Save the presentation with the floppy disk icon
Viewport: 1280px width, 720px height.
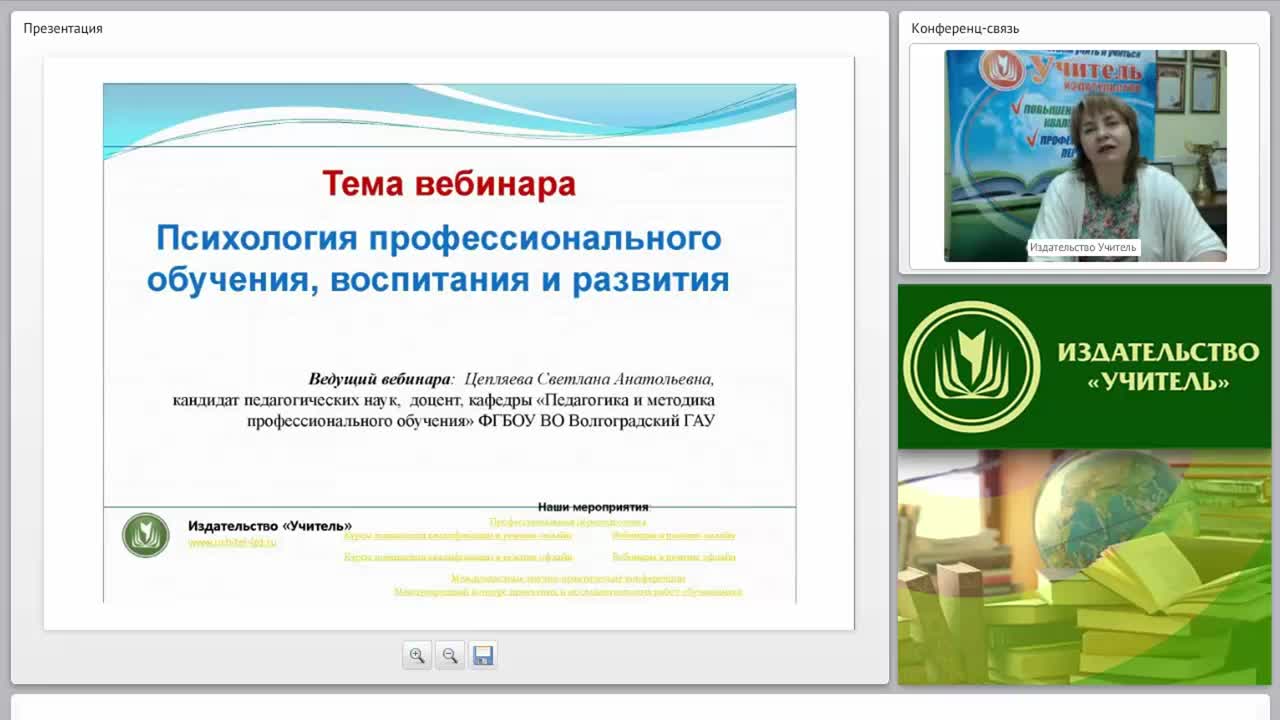(x=483, y=655)
